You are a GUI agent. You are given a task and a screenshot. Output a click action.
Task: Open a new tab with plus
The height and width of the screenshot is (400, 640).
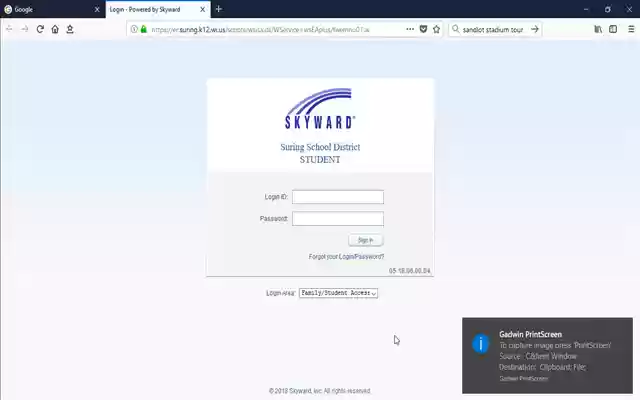coord(219,9)
